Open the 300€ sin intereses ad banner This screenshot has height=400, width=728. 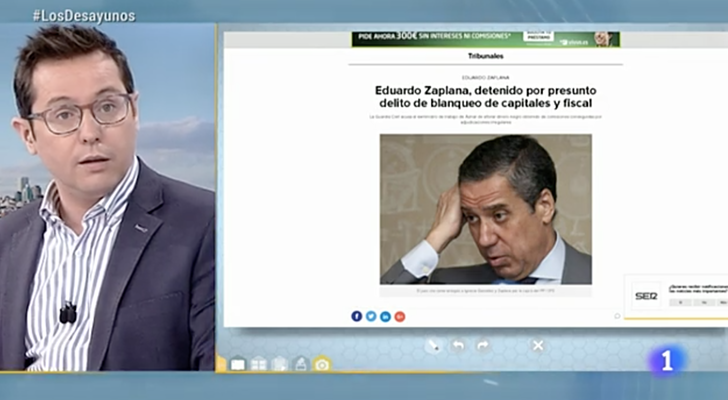tap(486, 39)
